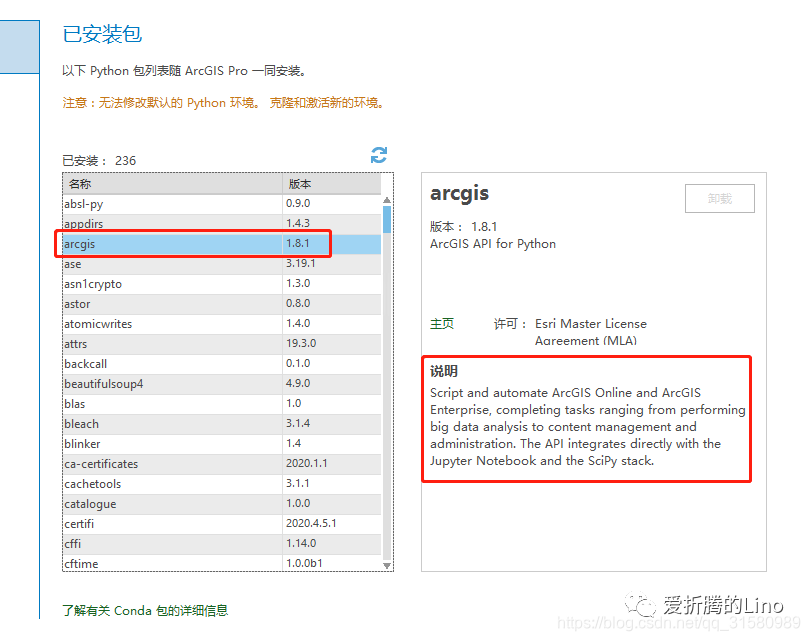Select the ase package row
Screen dimensions: 810x641
[222, 264]
